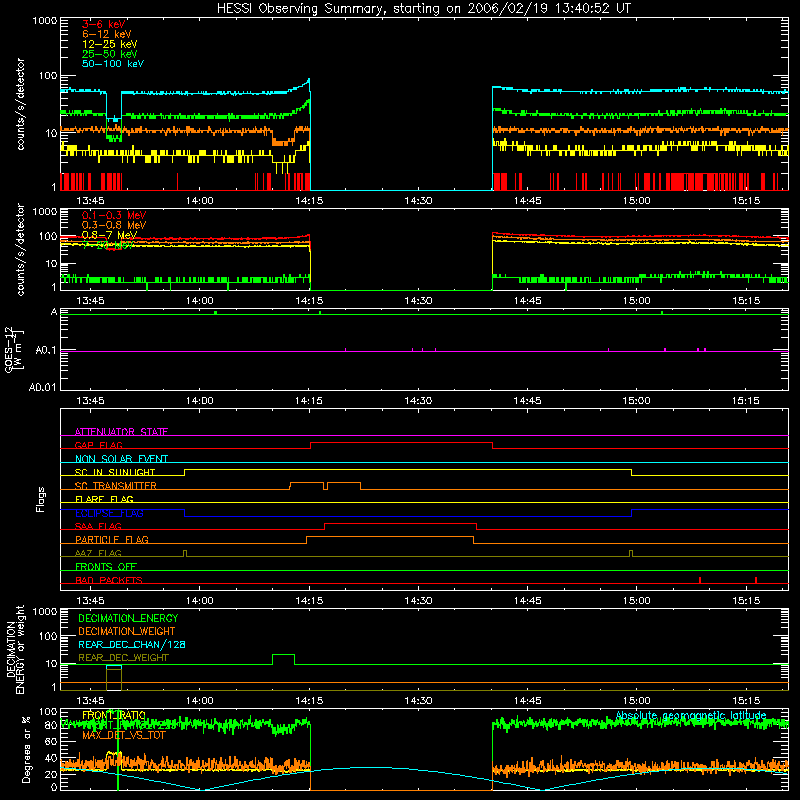Click the DECIMATION_WEIGHT legend label
Screen dimensions: 800x800
coord(127,631)
